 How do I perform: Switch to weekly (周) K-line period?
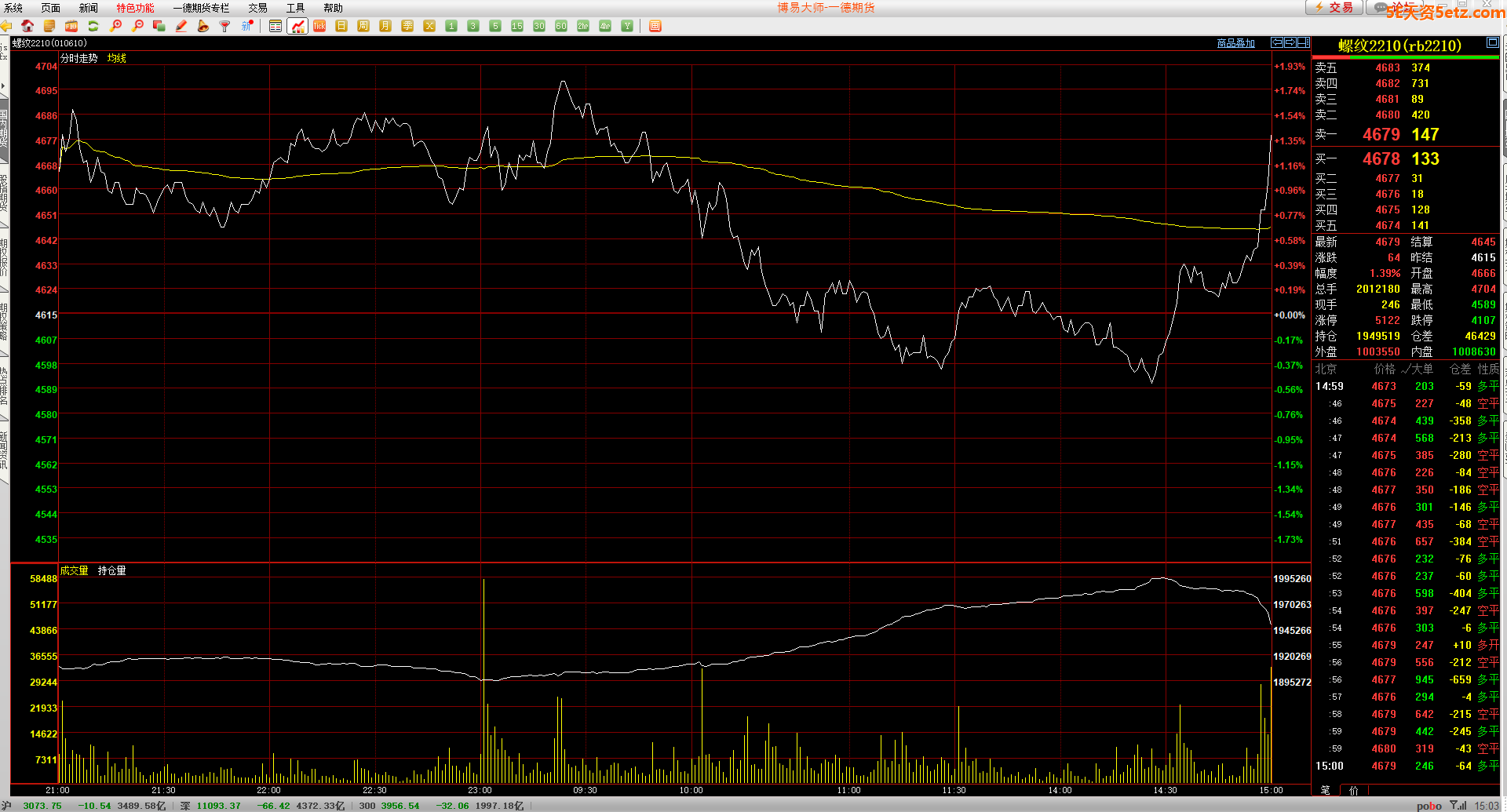pyautogui.click(x=363, y=26)
